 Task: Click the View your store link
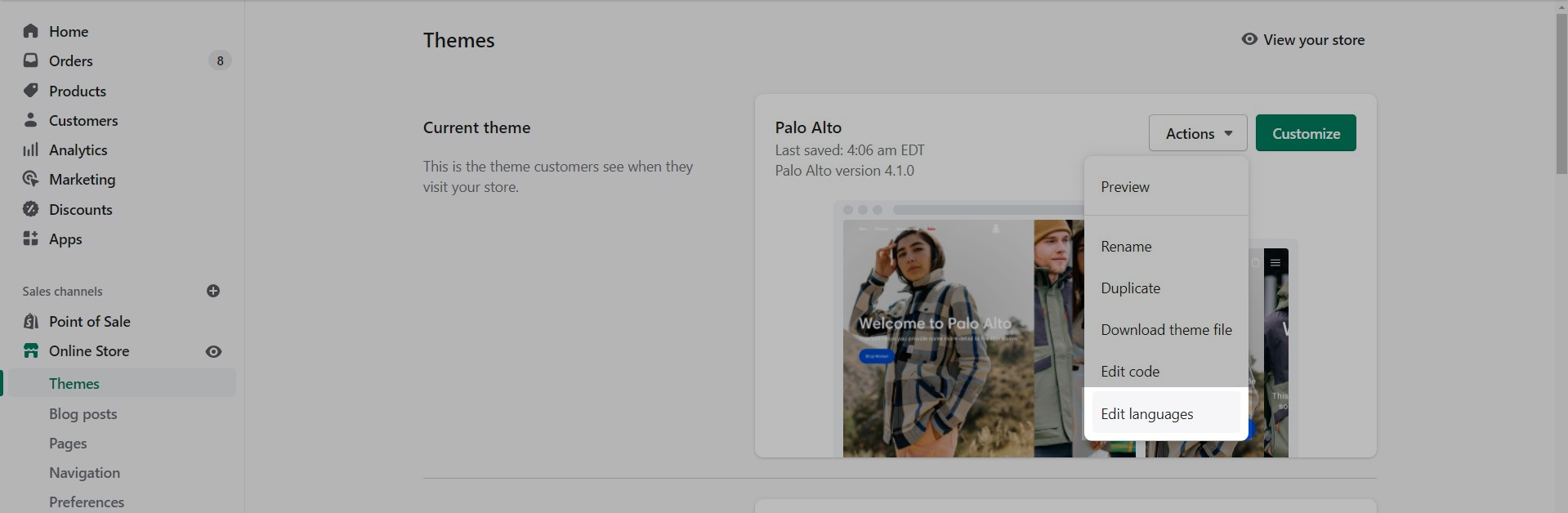point(1303,40)
